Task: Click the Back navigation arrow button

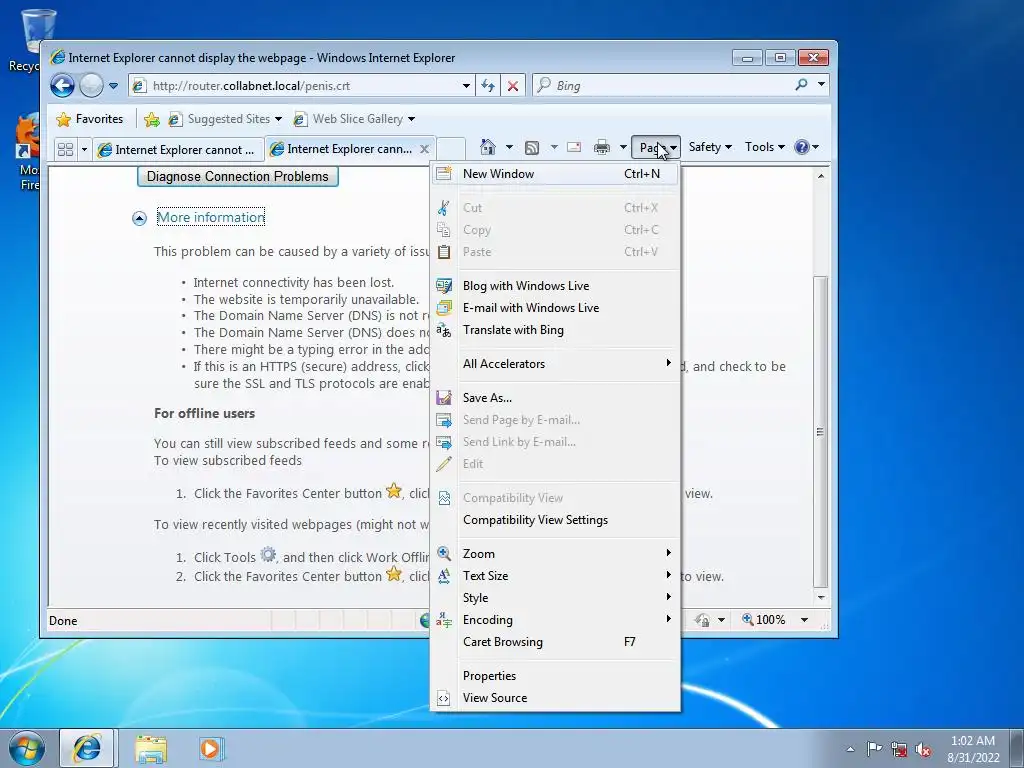Action: tap(63, 86)
